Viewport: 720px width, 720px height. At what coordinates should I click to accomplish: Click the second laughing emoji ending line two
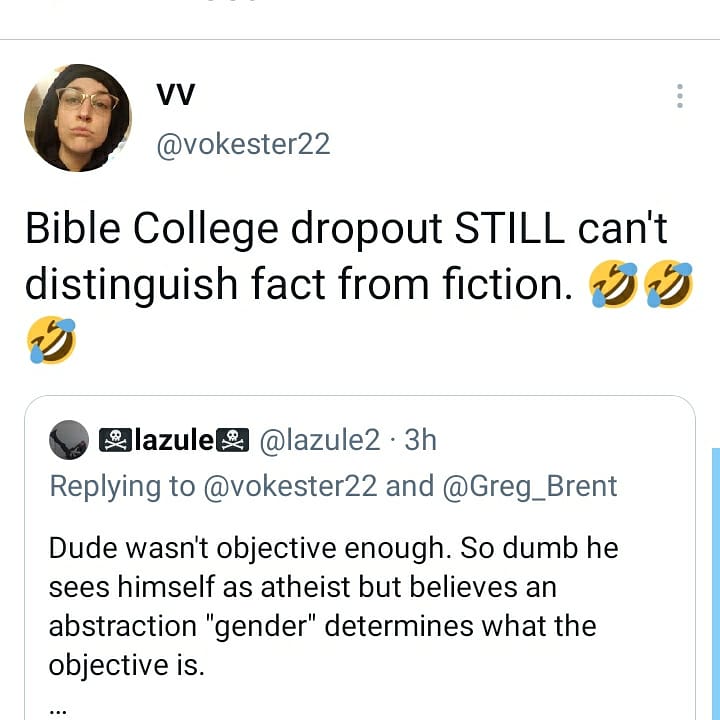(x=669, y=283)
